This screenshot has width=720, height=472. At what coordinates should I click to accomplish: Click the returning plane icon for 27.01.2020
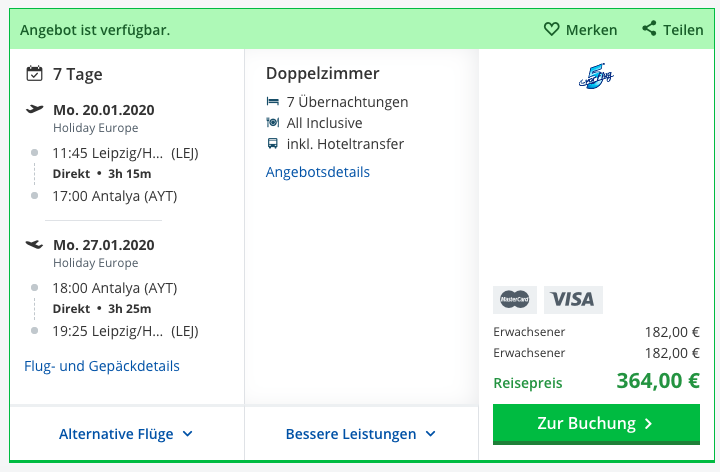coord(34,244)
